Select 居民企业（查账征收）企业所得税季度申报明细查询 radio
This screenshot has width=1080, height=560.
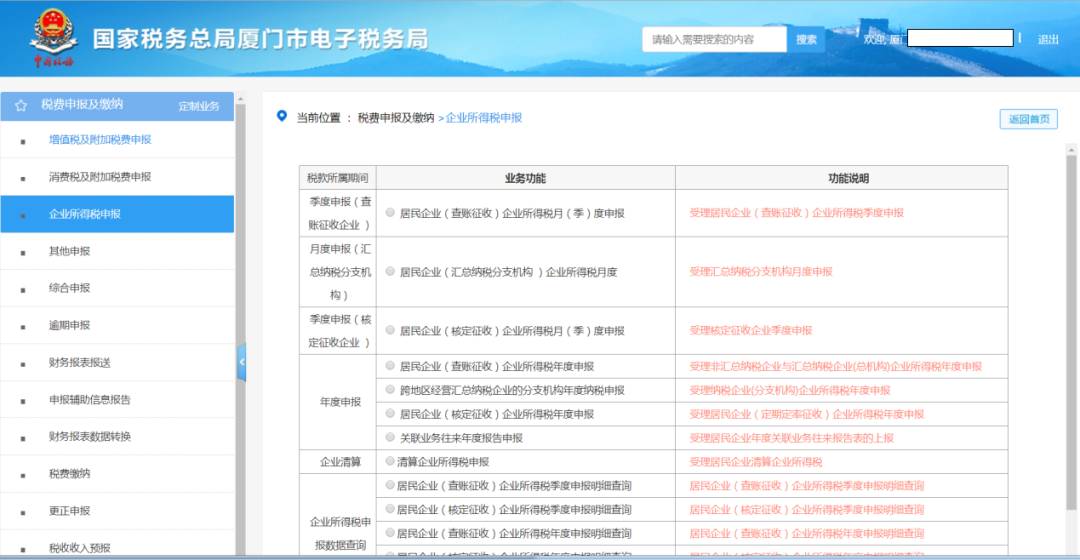391,485
